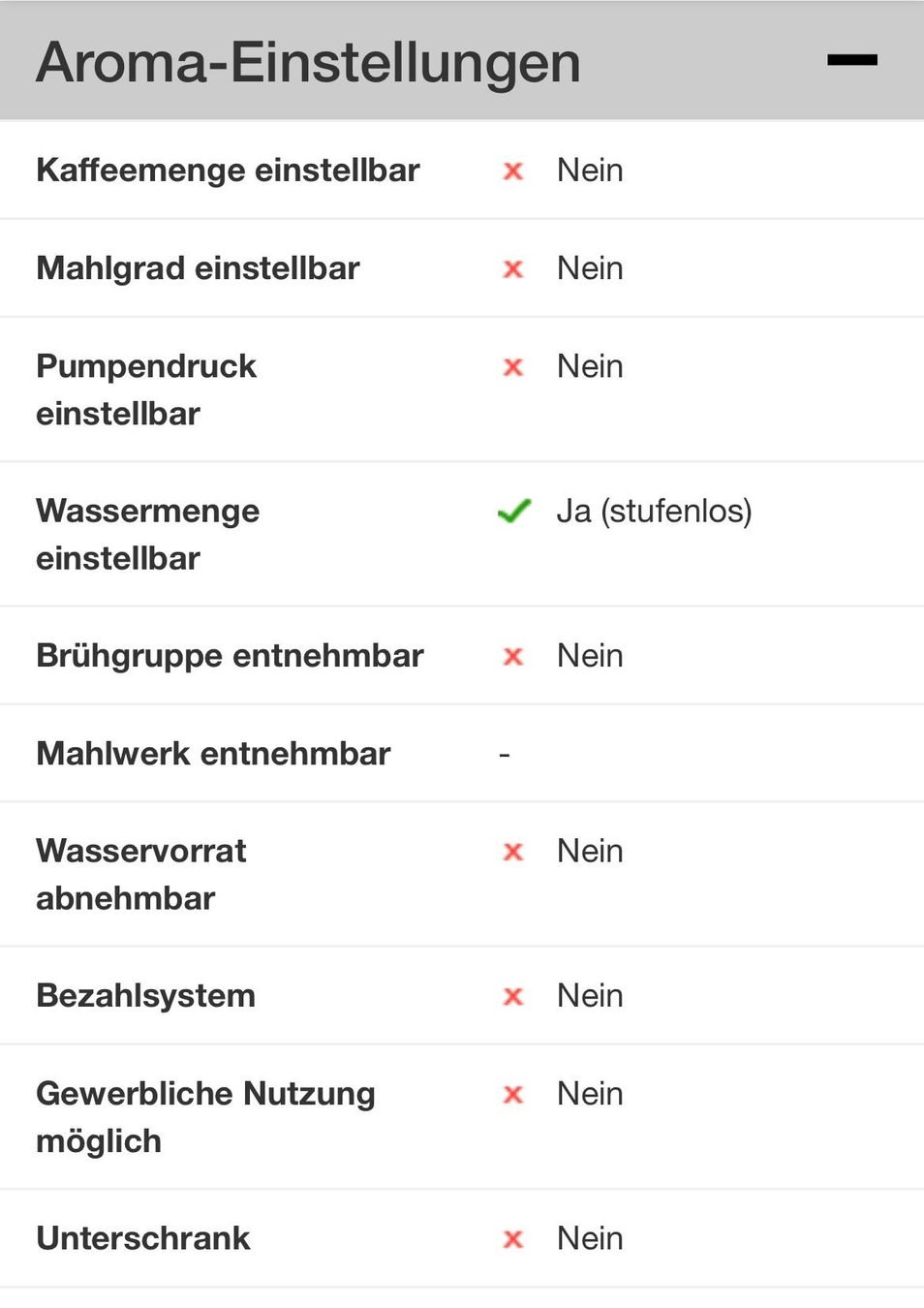Click the Aroma-Einstellungen header title

click(x=309, y=62)
